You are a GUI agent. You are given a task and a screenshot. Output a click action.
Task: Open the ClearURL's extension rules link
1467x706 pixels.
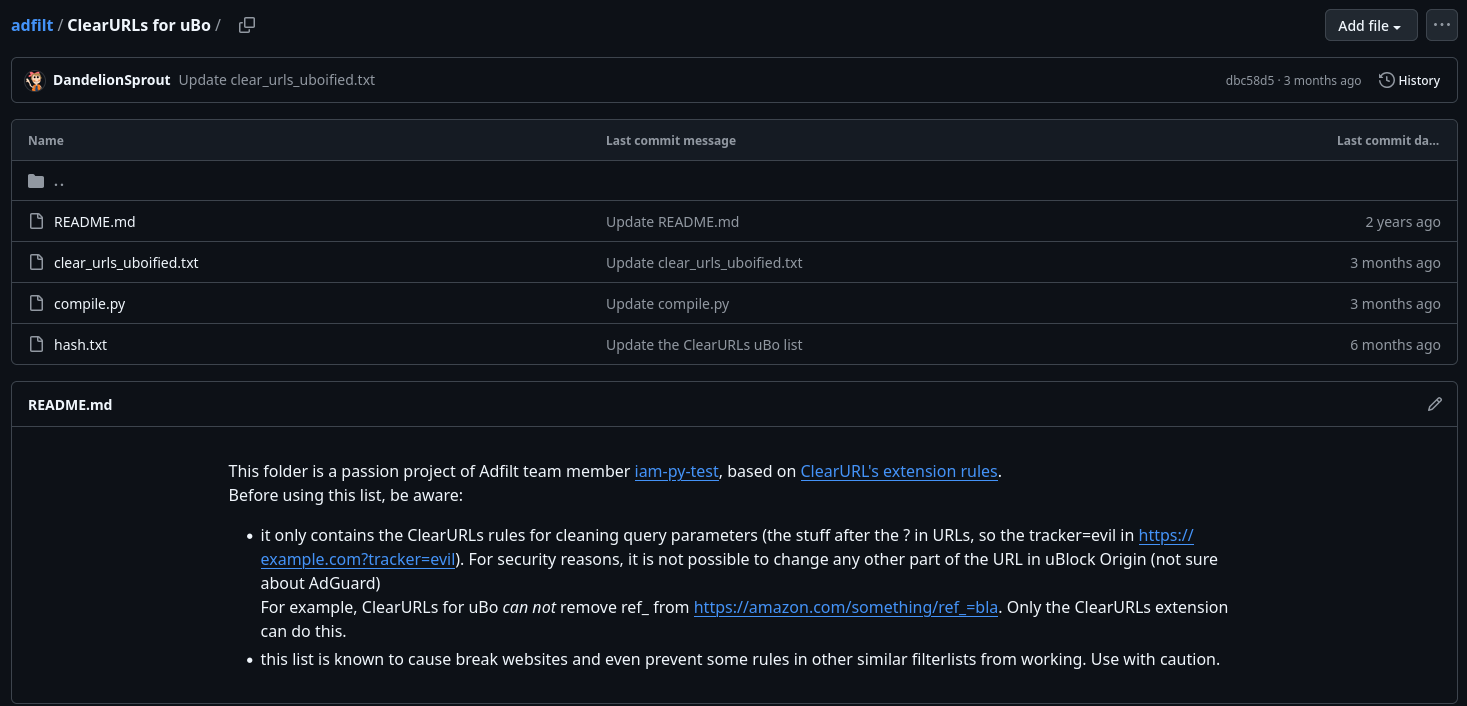[899, 471]
